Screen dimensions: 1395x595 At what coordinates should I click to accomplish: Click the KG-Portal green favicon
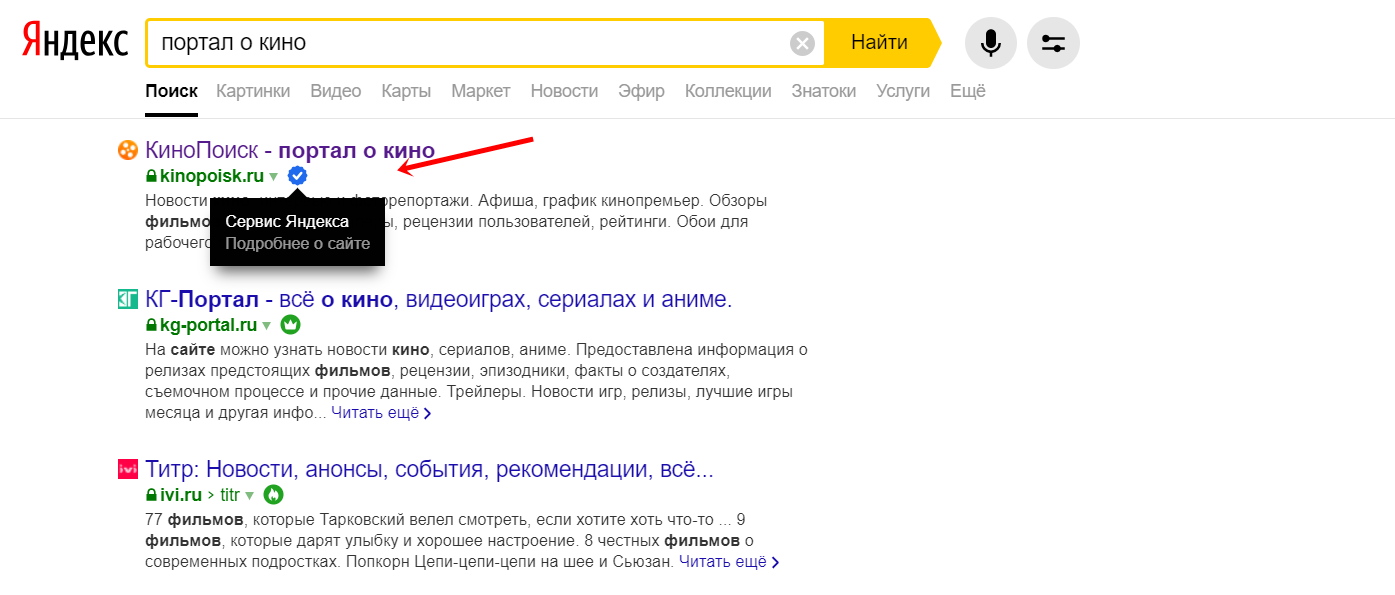click(x=127, y=299)
